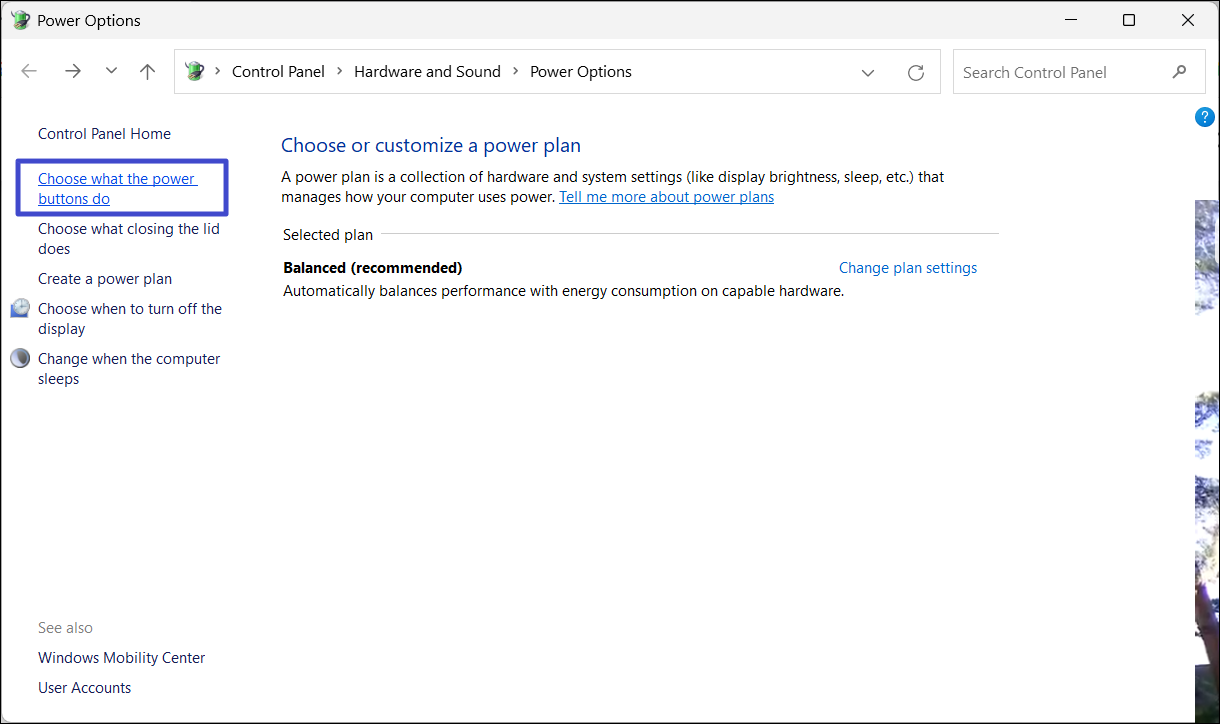Open help via blue question mark icon
Image resolution: width=1220 pixels, height=724 pixels.
tap(1205, 117)
